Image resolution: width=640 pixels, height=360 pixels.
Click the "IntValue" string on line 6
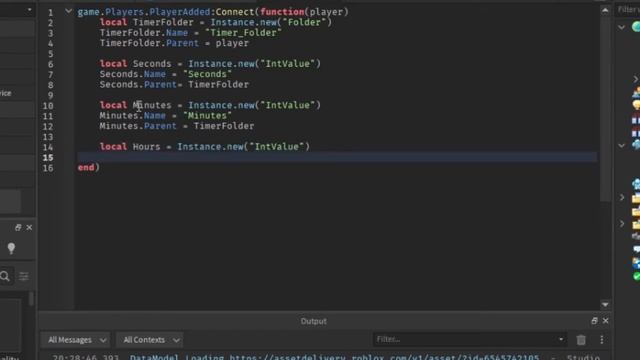(x=288, y=64)
